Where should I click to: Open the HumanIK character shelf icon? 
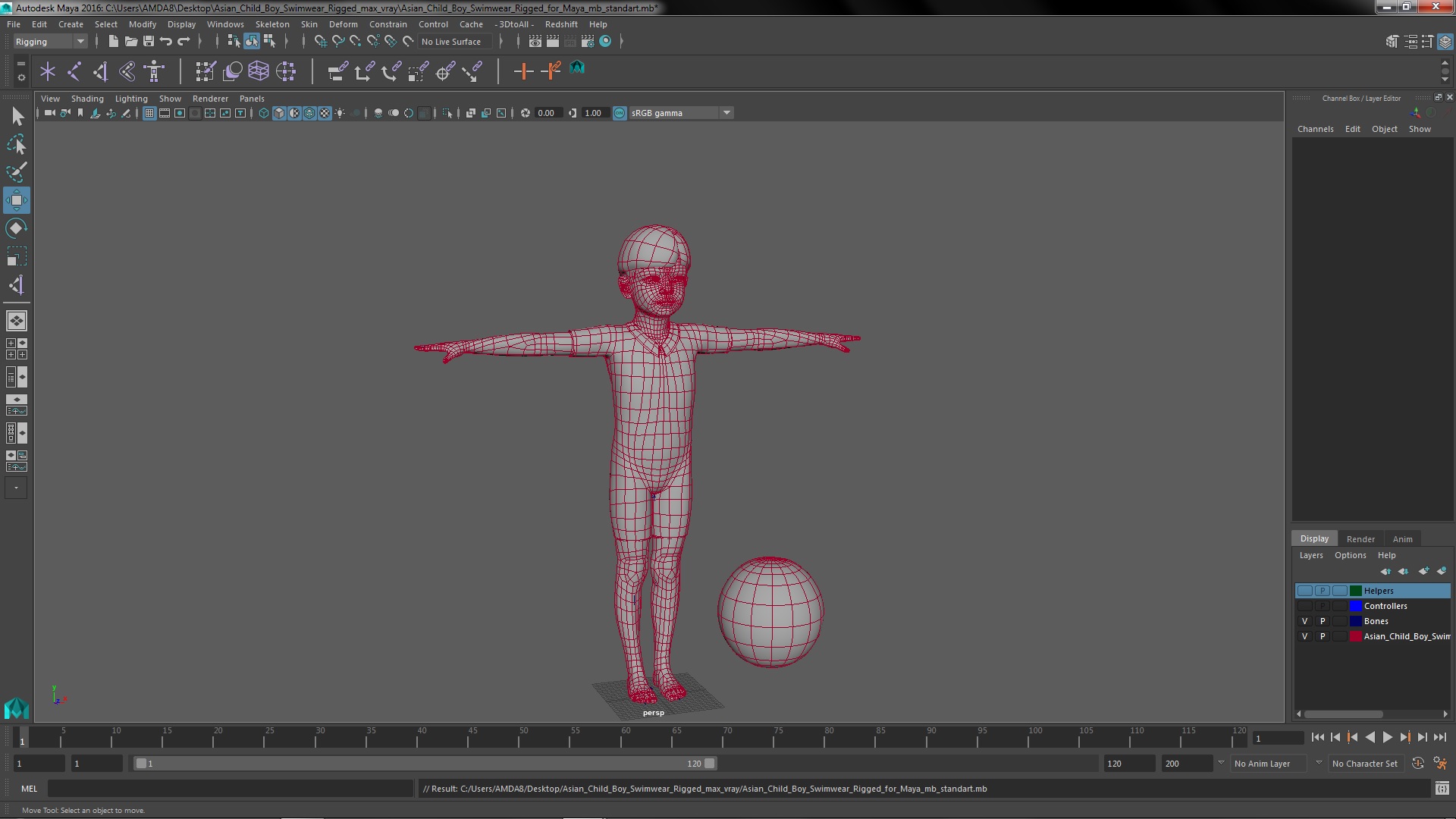pyautogui.click(x=154, y=72)
